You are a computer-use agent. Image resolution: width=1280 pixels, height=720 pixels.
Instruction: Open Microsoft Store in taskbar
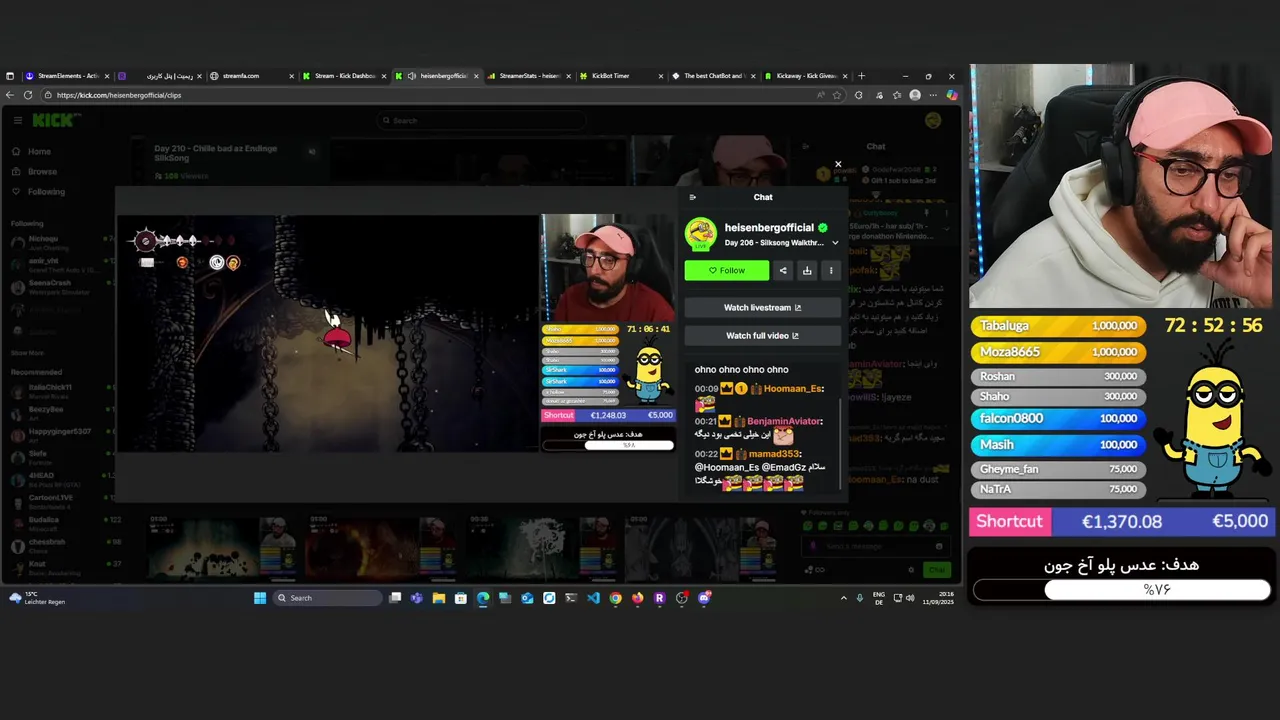461,598
